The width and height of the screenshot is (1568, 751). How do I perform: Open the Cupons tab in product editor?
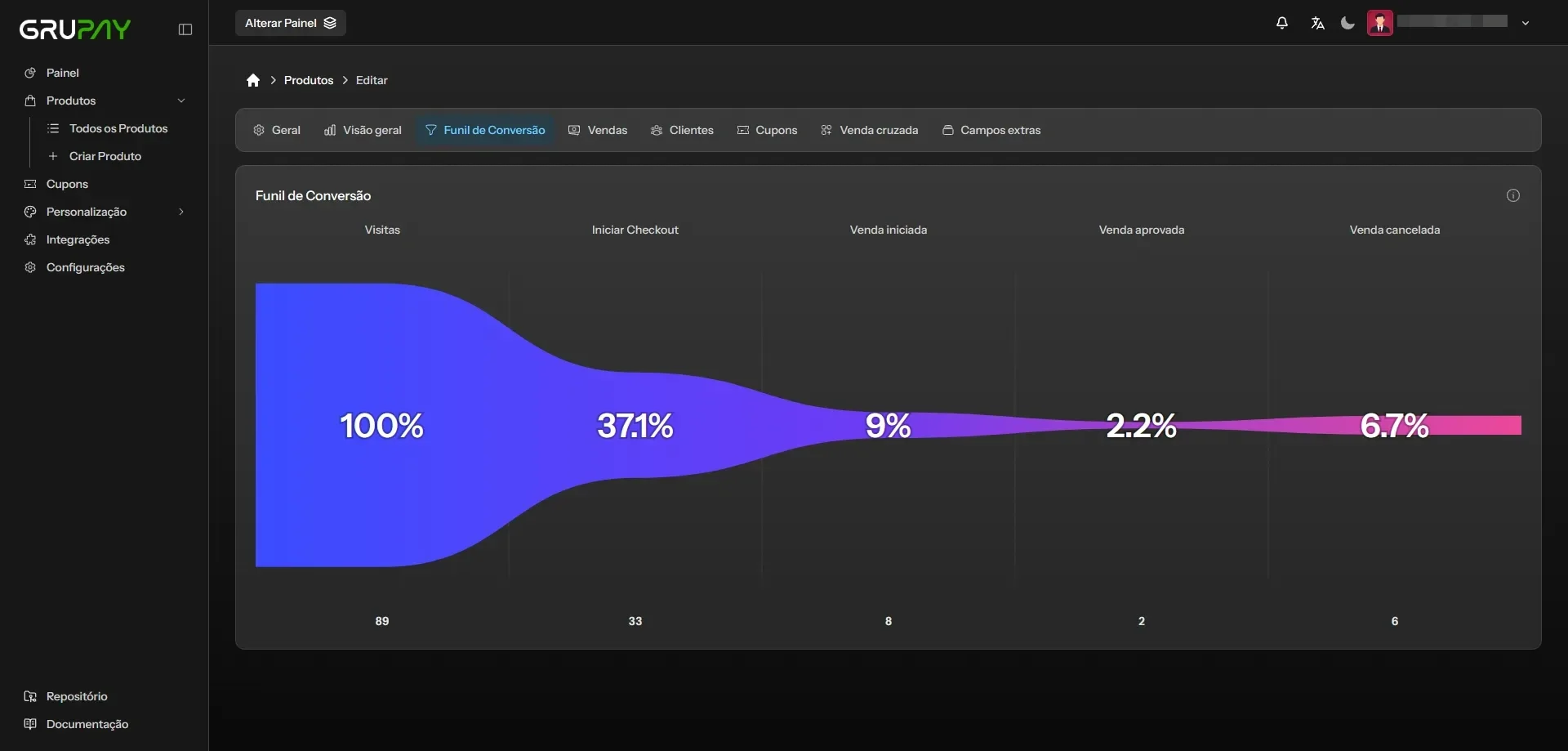point(767,130)
